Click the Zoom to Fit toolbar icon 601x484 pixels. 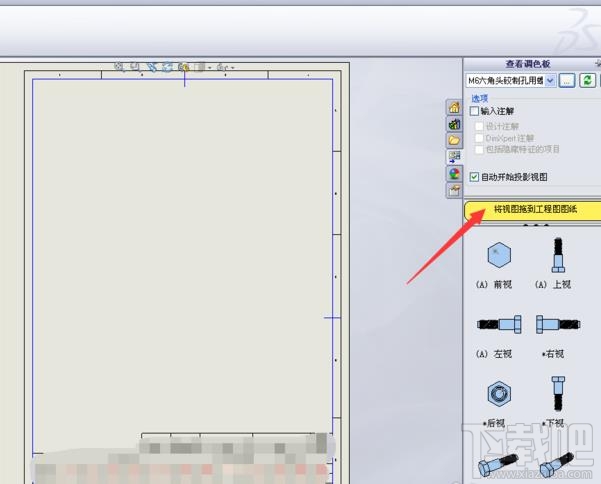coord(119,67)
